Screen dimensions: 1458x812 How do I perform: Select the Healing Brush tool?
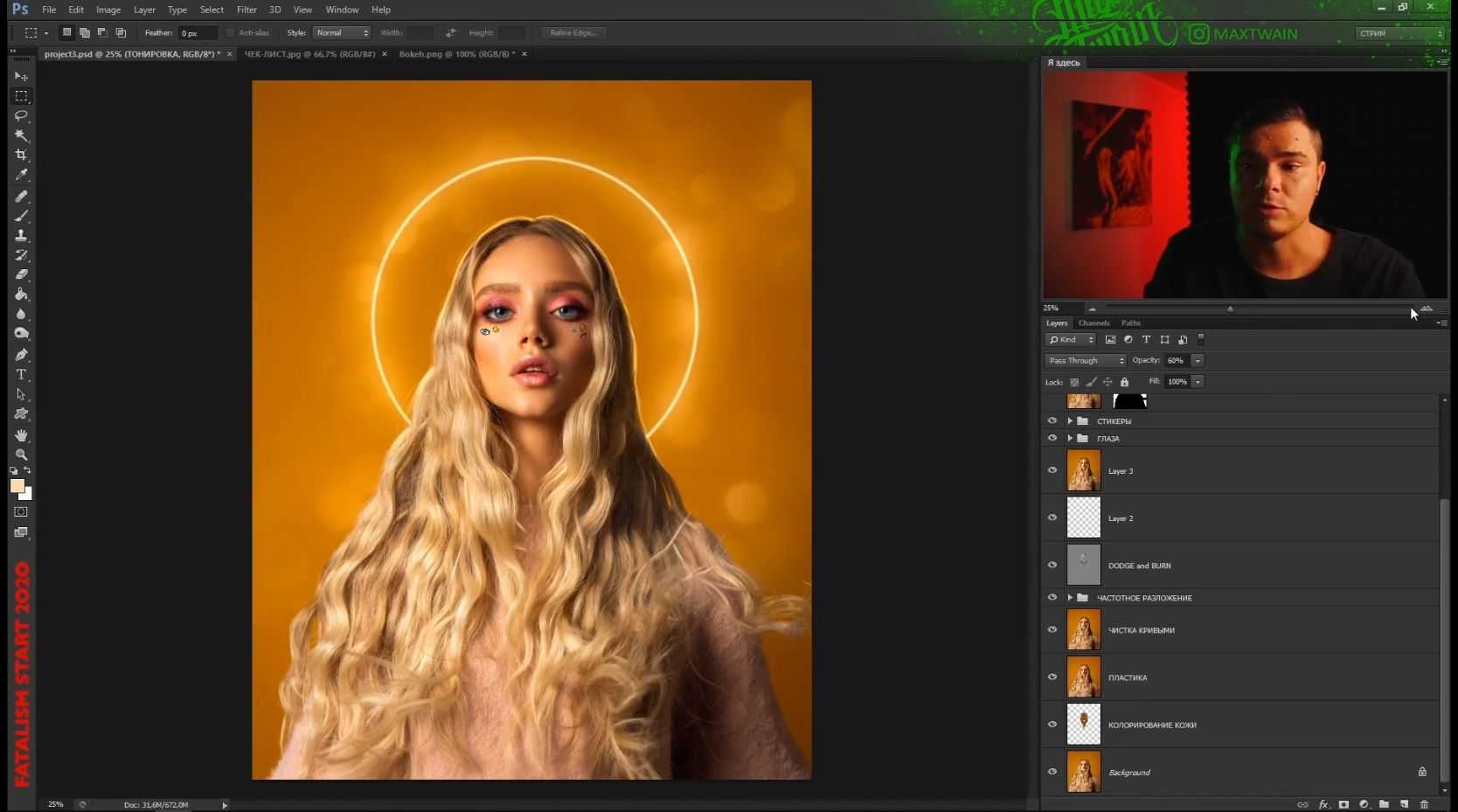pyautogui.click(x=21, y=196)
